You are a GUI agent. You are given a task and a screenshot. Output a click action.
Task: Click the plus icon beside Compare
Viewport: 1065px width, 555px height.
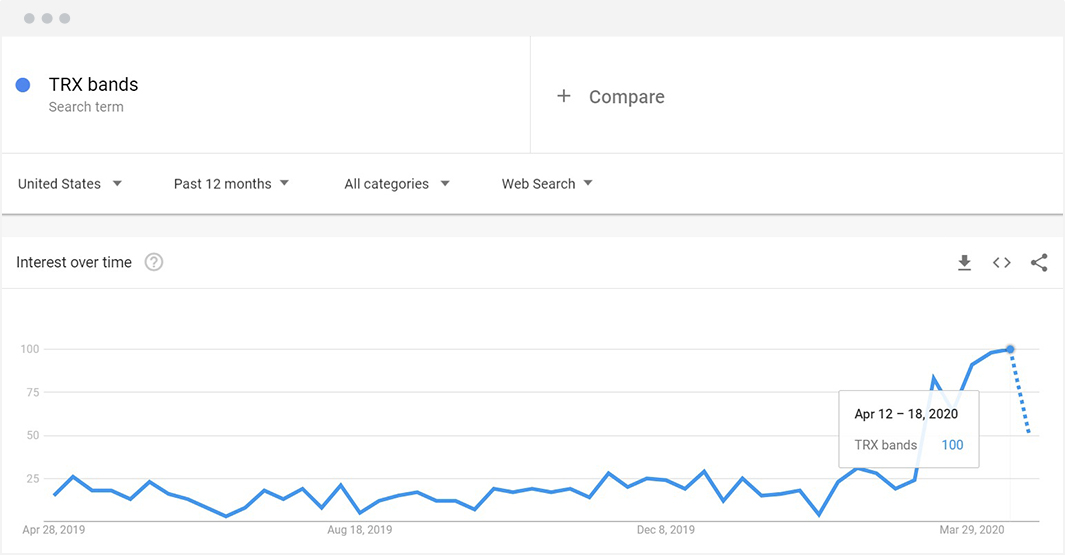pos(564,96)
